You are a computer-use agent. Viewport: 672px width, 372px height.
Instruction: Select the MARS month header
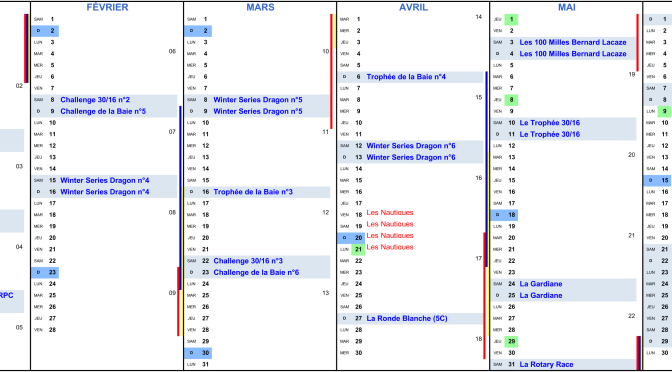[260, 7]
